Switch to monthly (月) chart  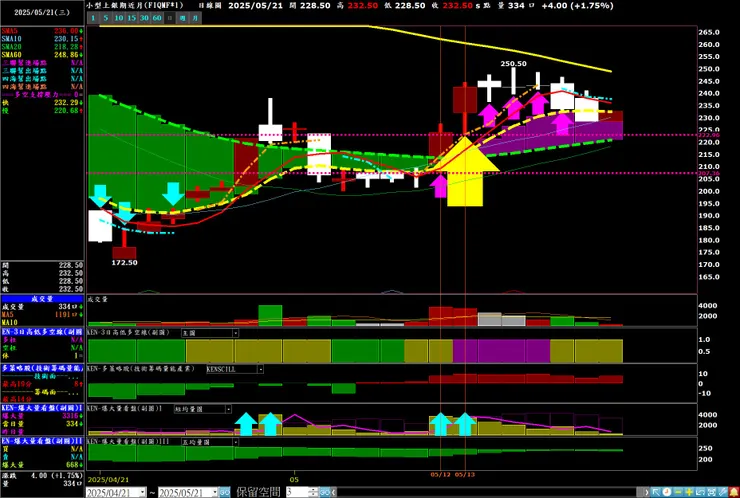click(x=195, y=18)
